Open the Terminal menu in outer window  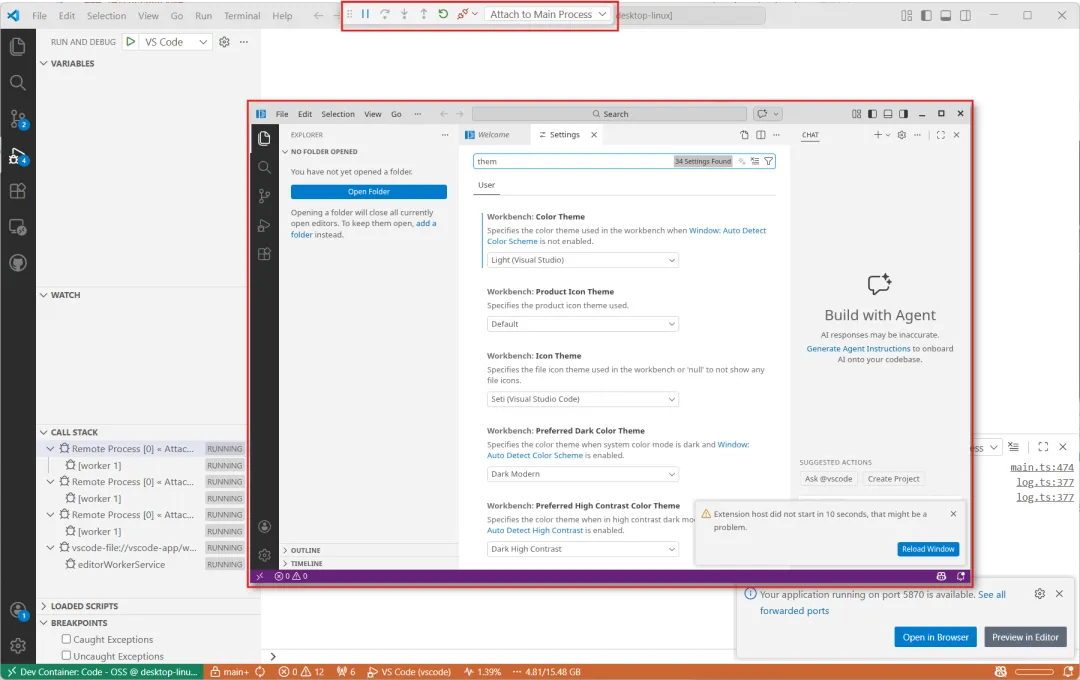pos(242,15)
